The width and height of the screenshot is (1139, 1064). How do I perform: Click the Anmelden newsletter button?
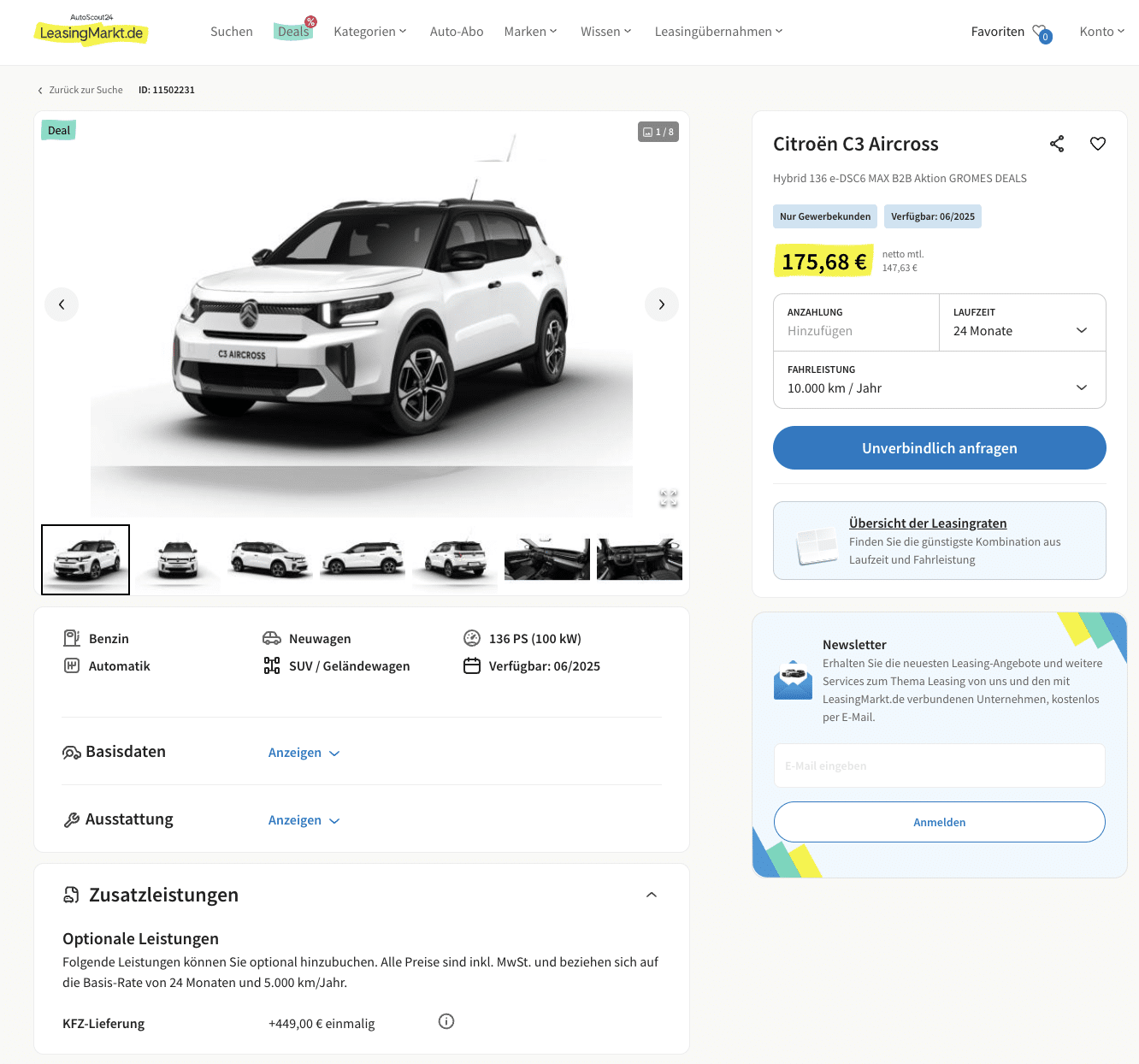[940, 822]
